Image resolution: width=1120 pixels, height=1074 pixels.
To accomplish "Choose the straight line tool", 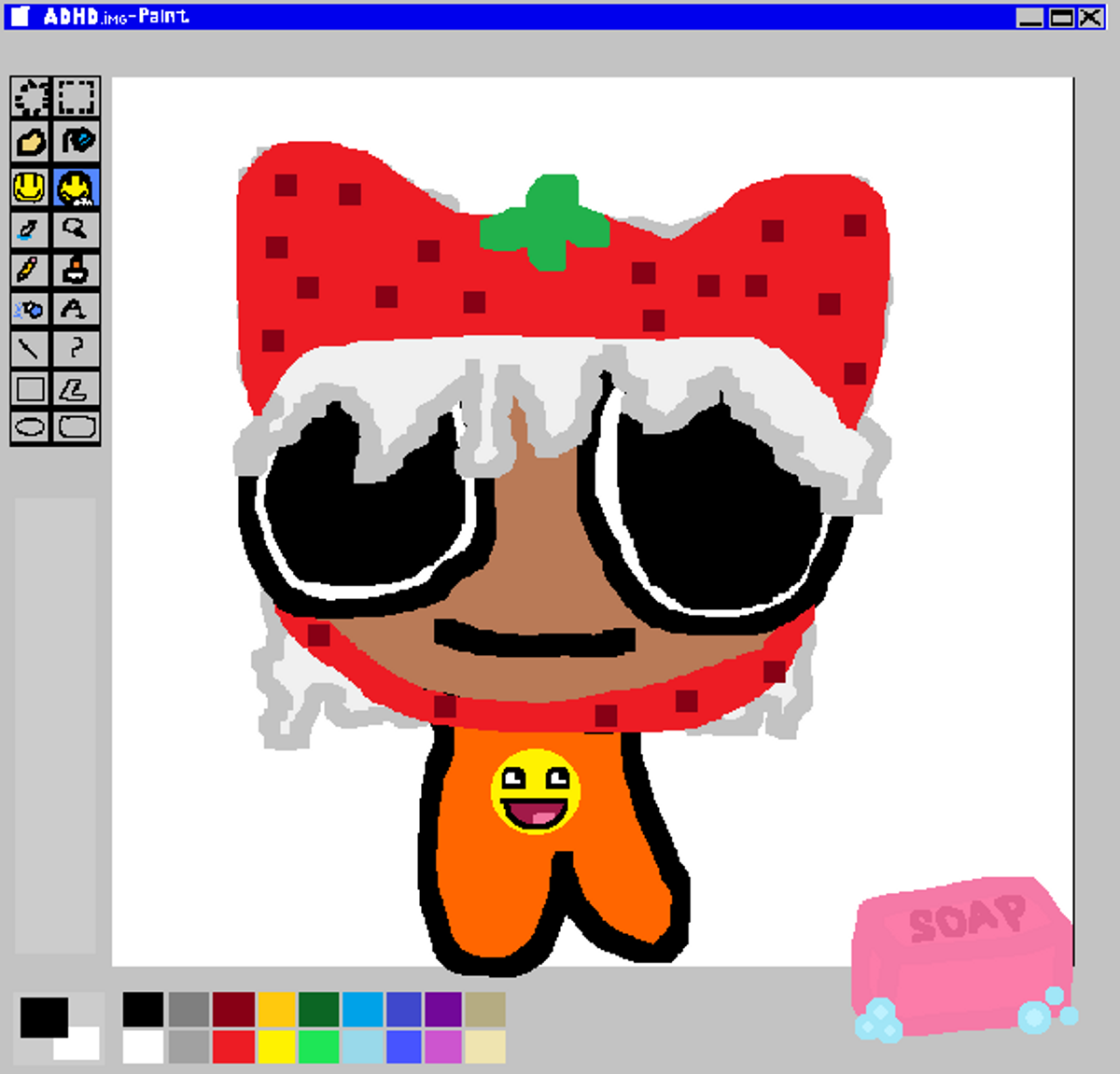I will tap(31, 349).
